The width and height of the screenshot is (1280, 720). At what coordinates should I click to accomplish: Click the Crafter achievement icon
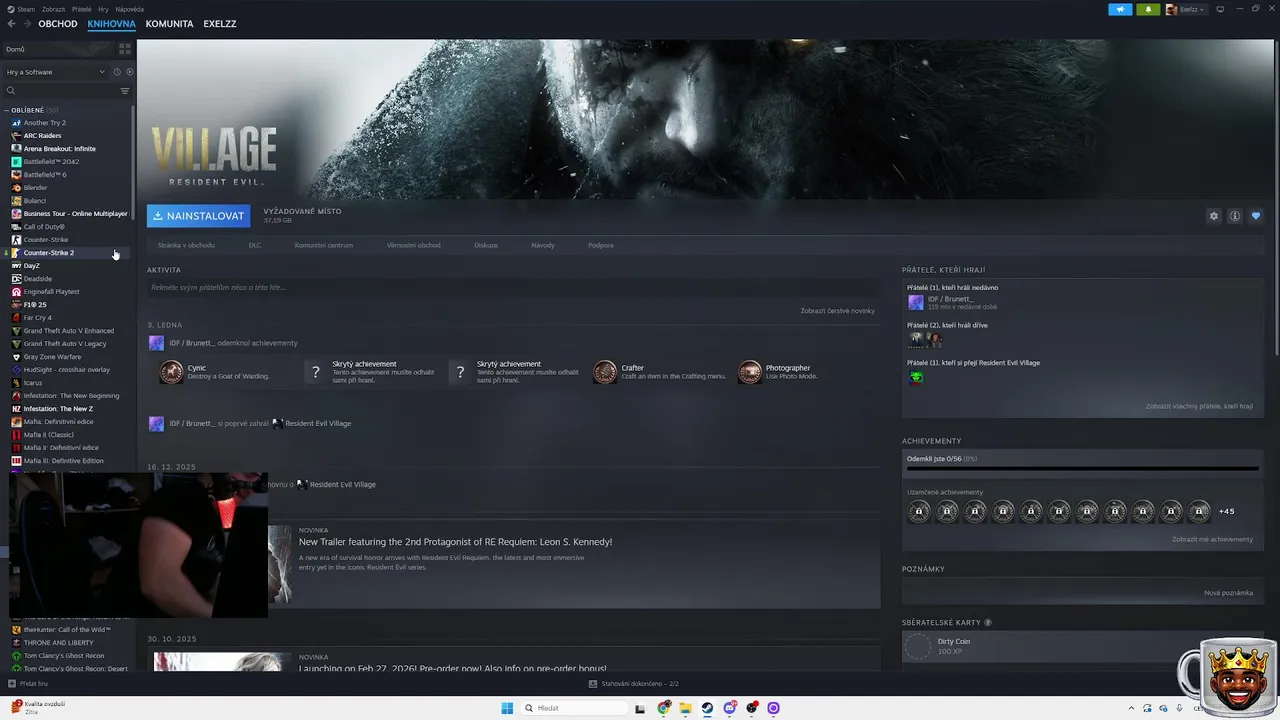pos(605,372)
